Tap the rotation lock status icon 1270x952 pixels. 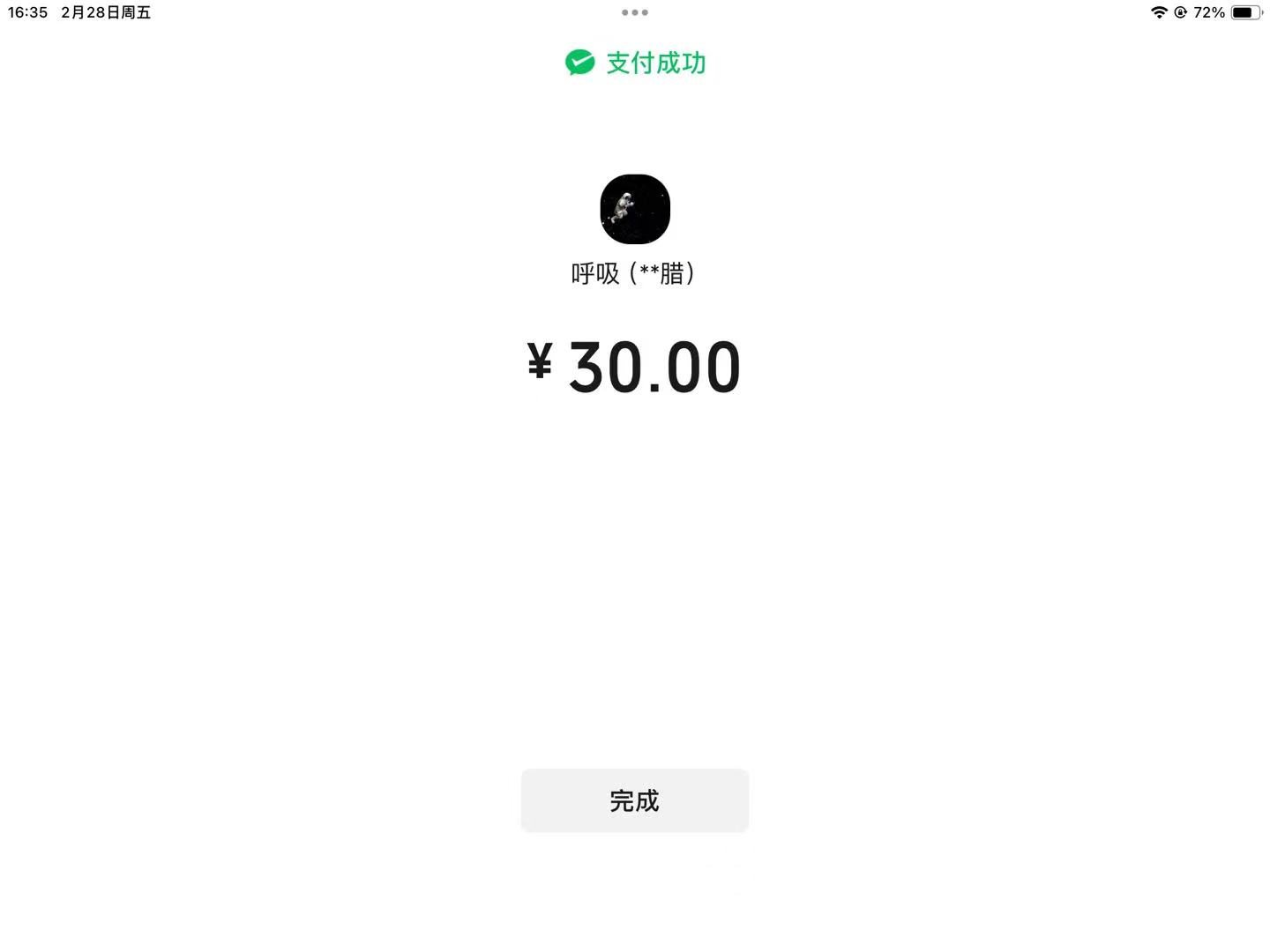[x=1180, y=12]
